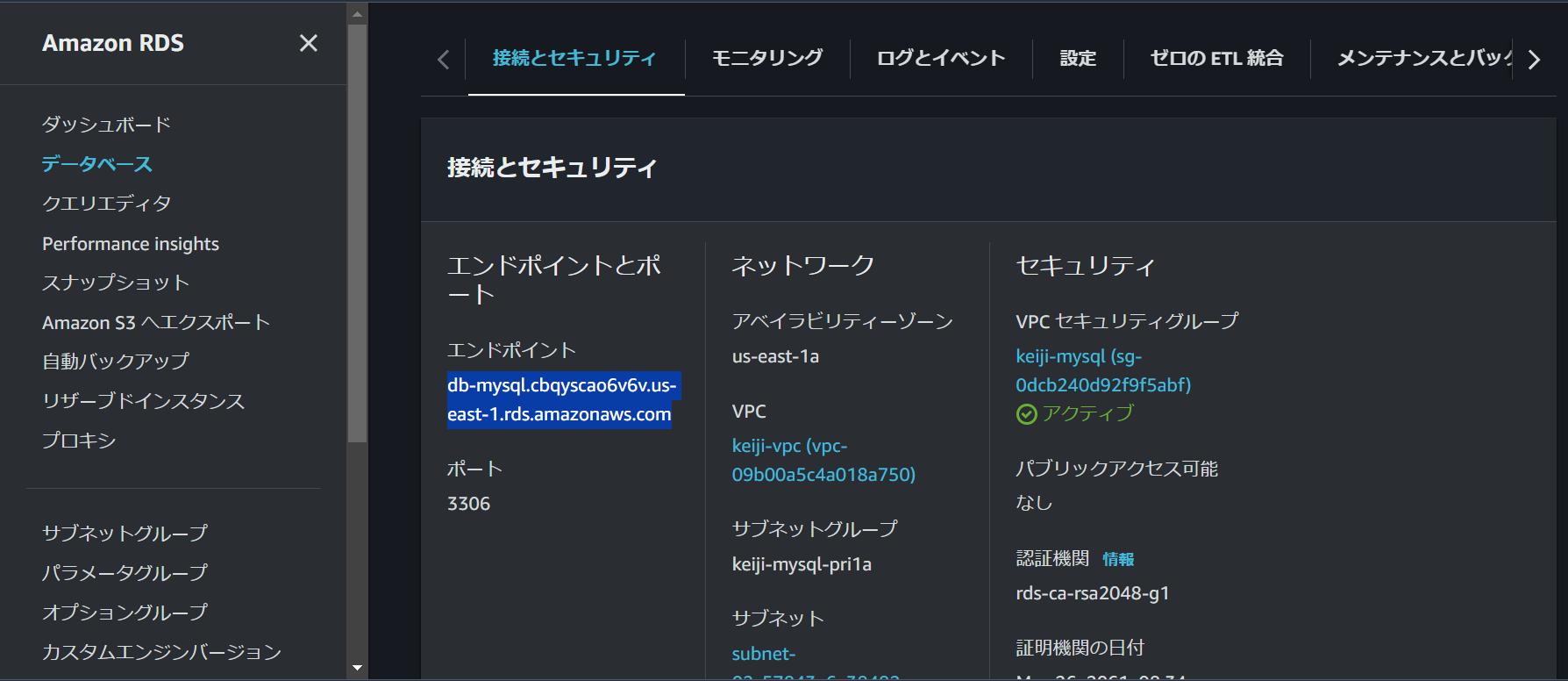The height and width of the screenshot is (681, 1568).
Task: Open パラメータグループ in the sidebar
Action: pyautogui.click(x=125, y=572)
